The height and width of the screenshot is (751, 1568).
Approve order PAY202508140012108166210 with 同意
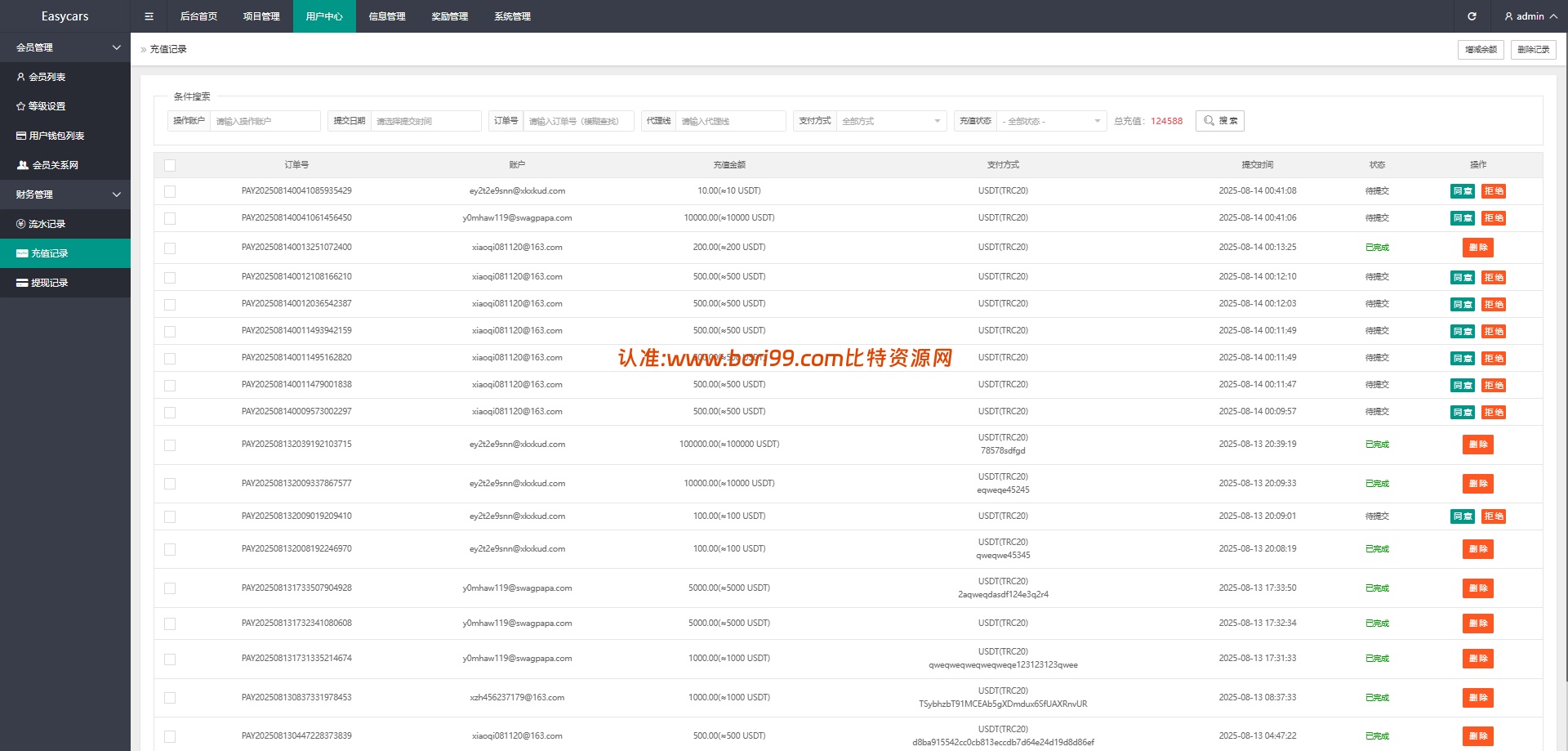coord(1463,278)
